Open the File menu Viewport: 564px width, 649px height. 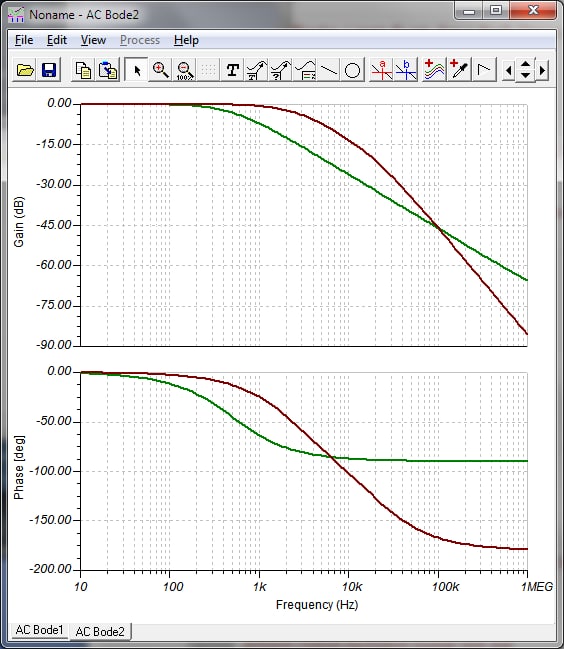[x=24, y=40]
